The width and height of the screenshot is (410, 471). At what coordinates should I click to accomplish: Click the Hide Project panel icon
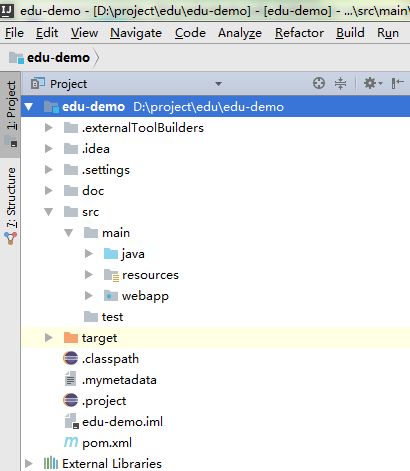(397, 83)
